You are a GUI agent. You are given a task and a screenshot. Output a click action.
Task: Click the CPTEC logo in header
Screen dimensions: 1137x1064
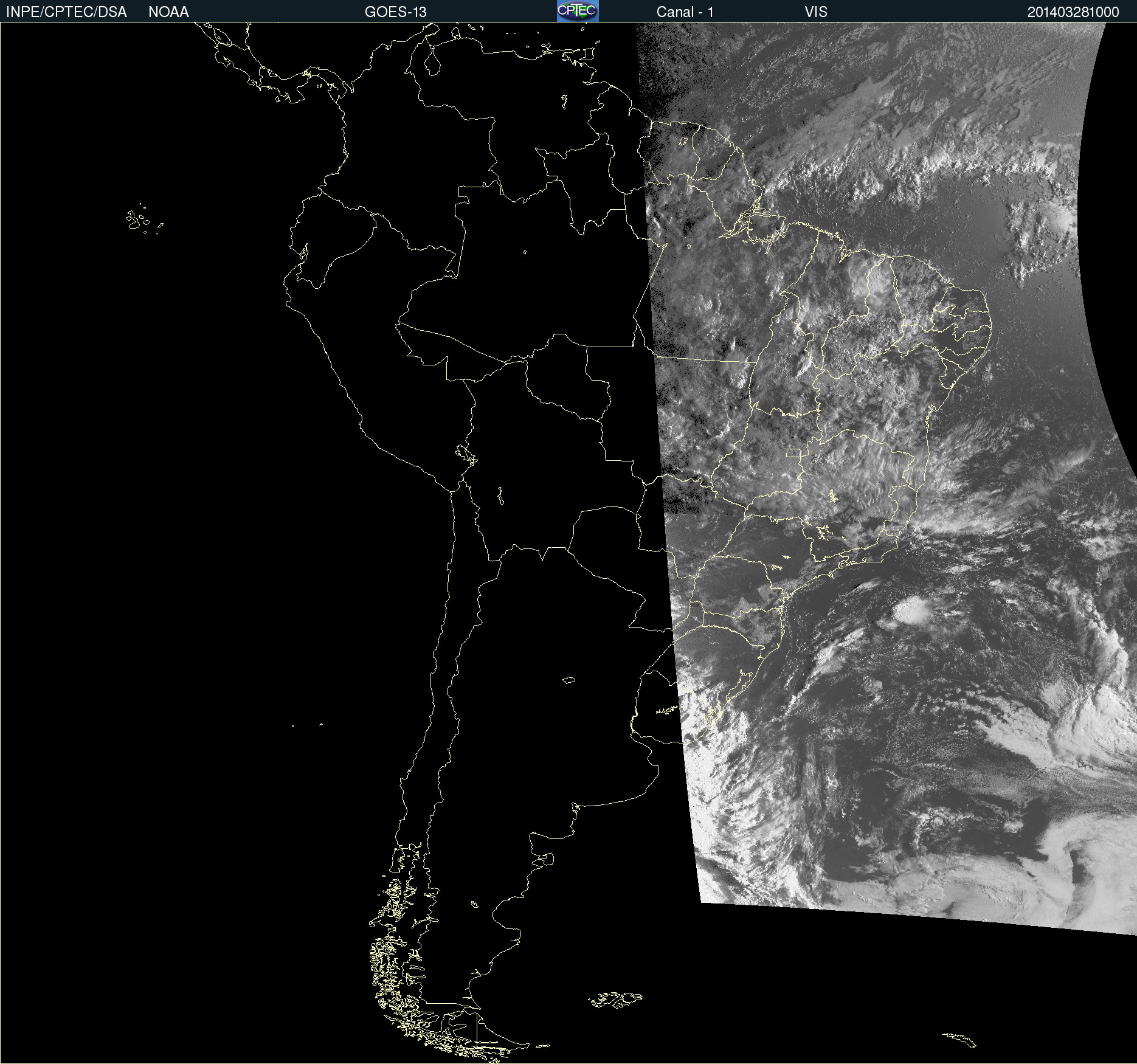tap(578, 11)
